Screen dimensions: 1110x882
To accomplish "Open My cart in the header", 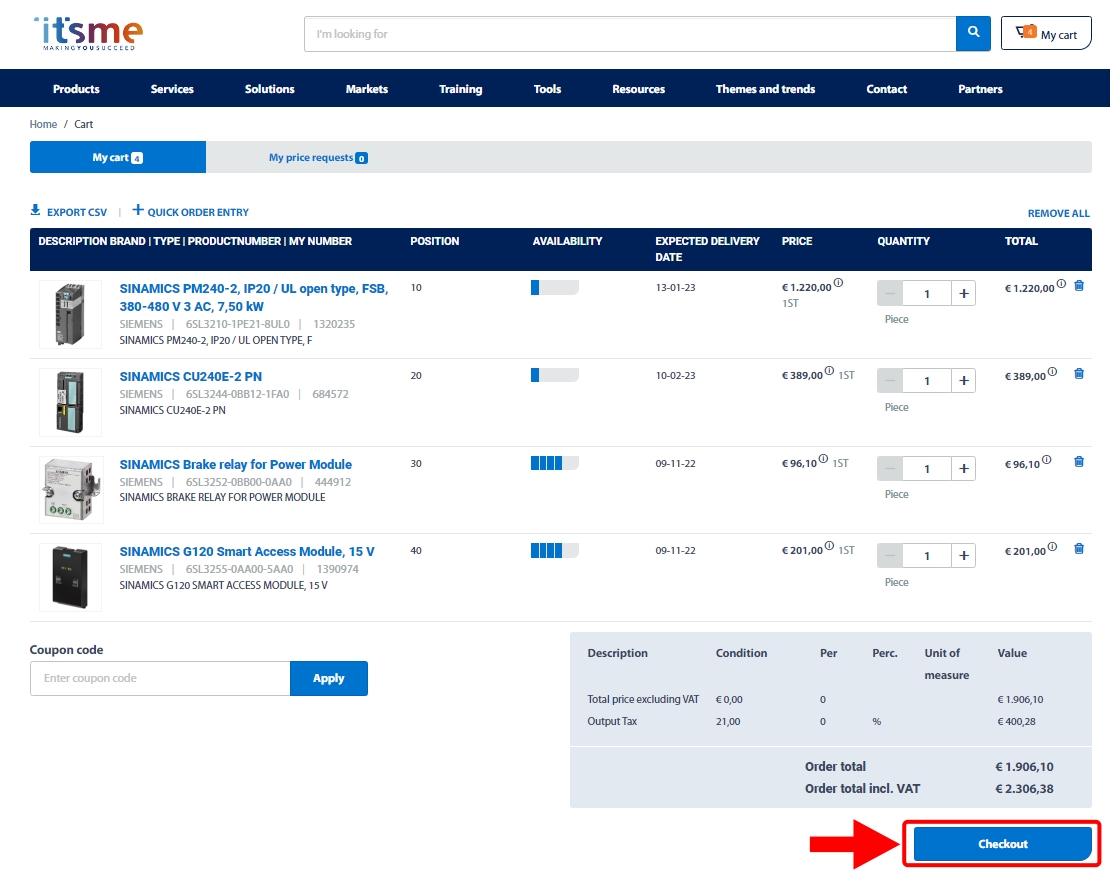I will point(1046,33).
